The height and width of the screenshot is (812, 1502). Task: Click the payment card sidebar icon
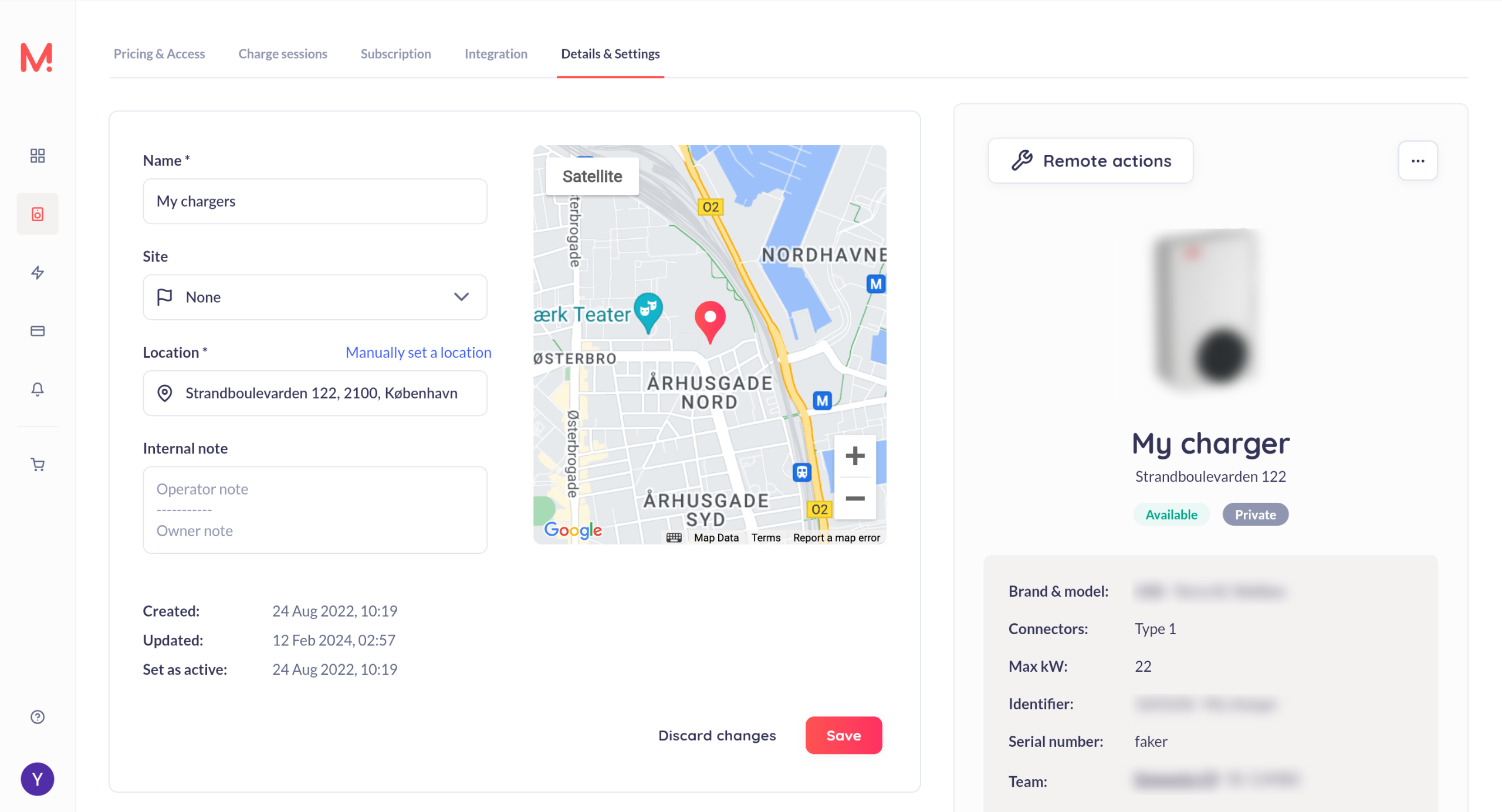[x=38, y=331]
